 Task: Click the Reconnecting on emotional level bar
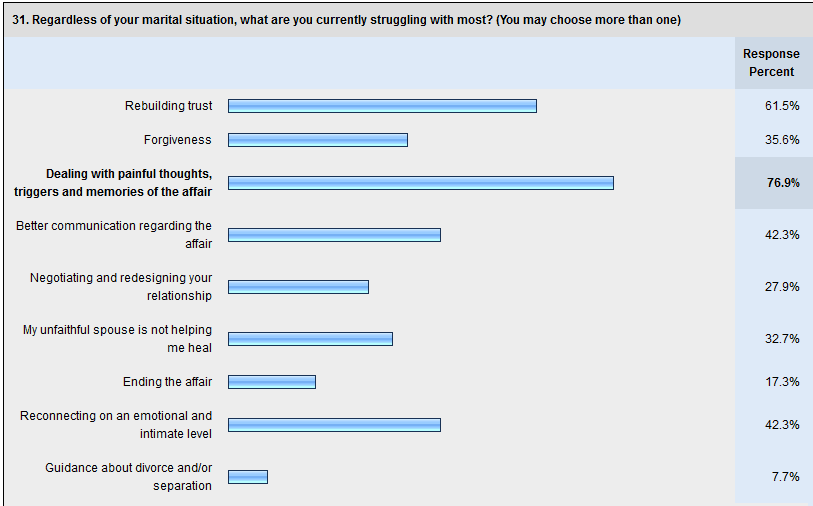[x=334, y=425]
